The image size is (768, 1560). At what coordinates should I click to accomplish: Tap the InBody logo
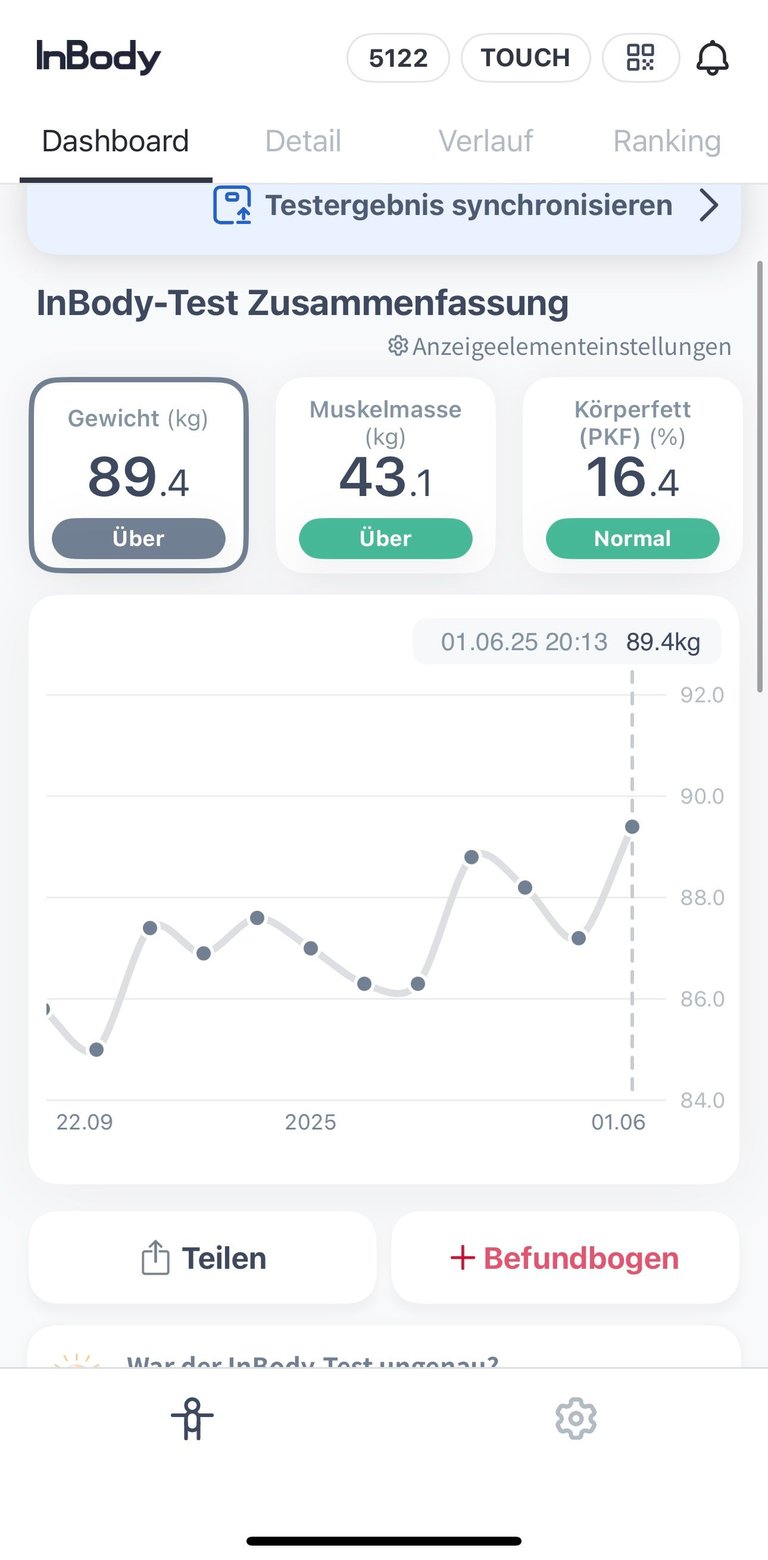click(98, 57)
